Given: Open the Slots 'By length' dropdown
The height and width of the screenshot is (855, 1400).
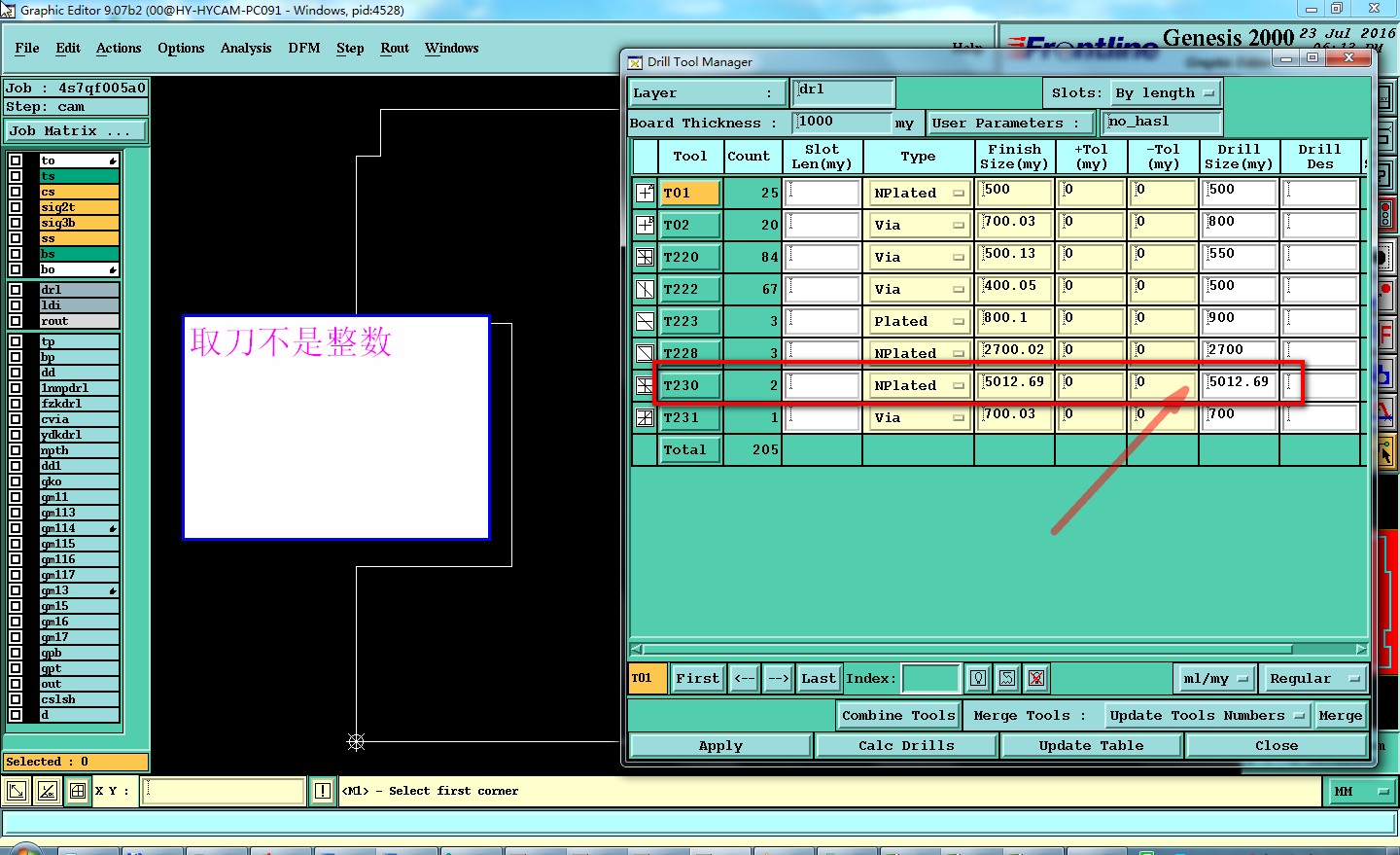Looking at the screenshot, I should pyautogui.click(x=1165, y=93).
